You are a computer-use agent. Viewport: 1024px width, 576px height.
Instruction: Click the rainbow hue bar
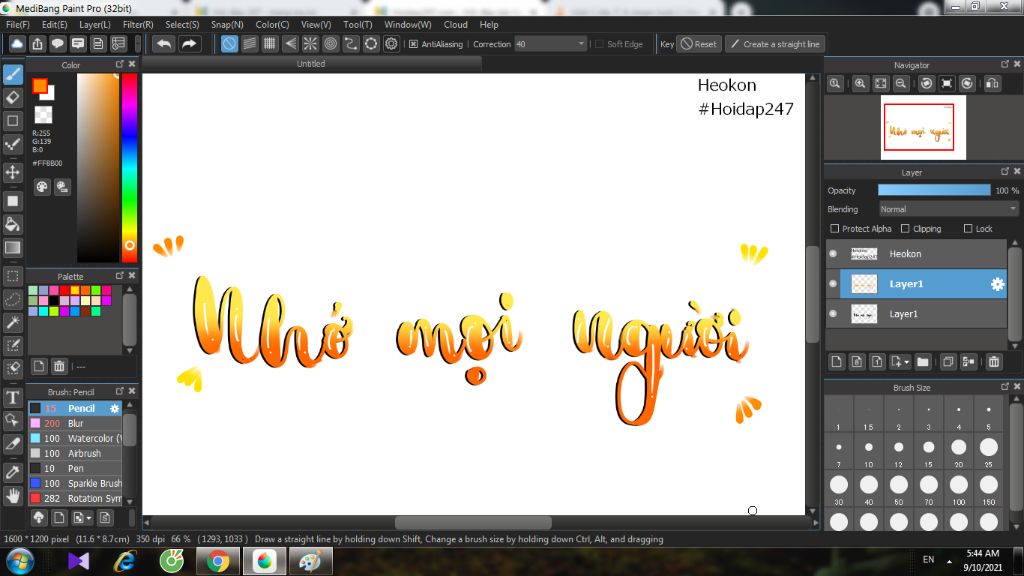pos(129,167)
